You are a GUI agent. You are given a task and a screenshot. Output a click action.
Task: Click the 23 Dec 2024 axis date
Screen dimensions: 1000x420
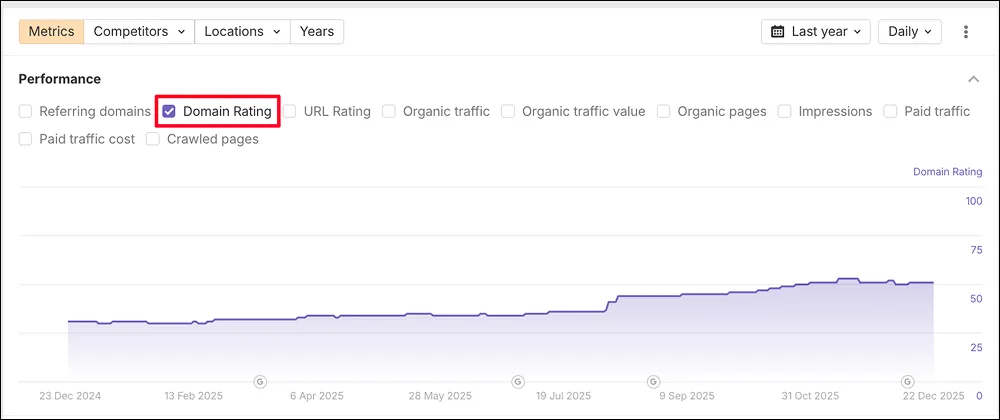pyautogui.click(x=70, y=396)
